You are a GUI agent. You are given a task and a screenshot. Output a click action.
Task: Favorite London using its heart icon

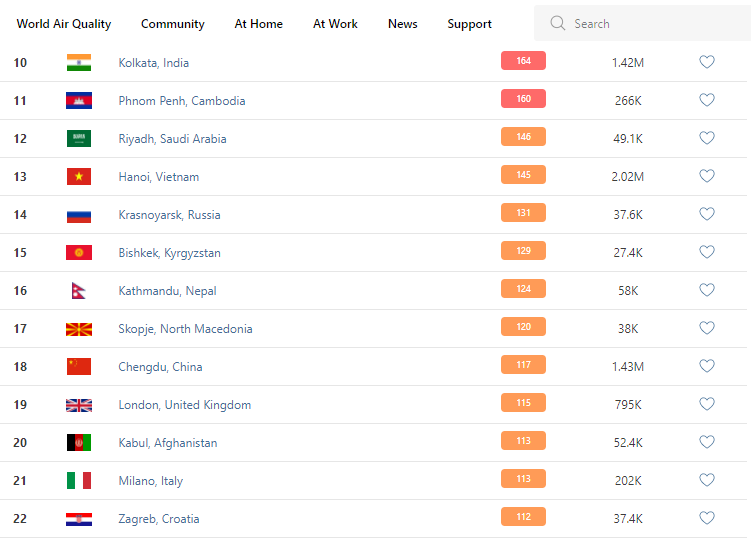pos(707,404)
